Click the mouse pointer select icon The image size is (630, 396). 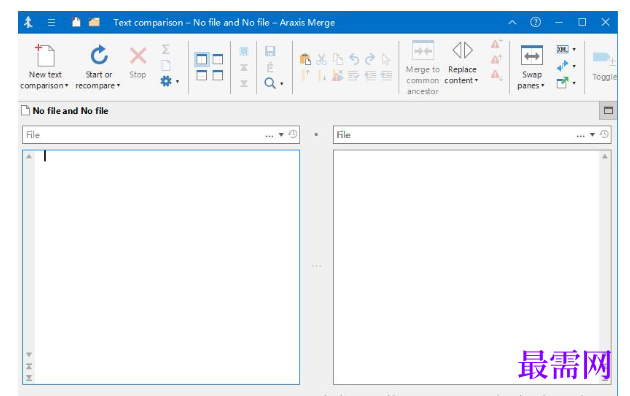point(386,59)
